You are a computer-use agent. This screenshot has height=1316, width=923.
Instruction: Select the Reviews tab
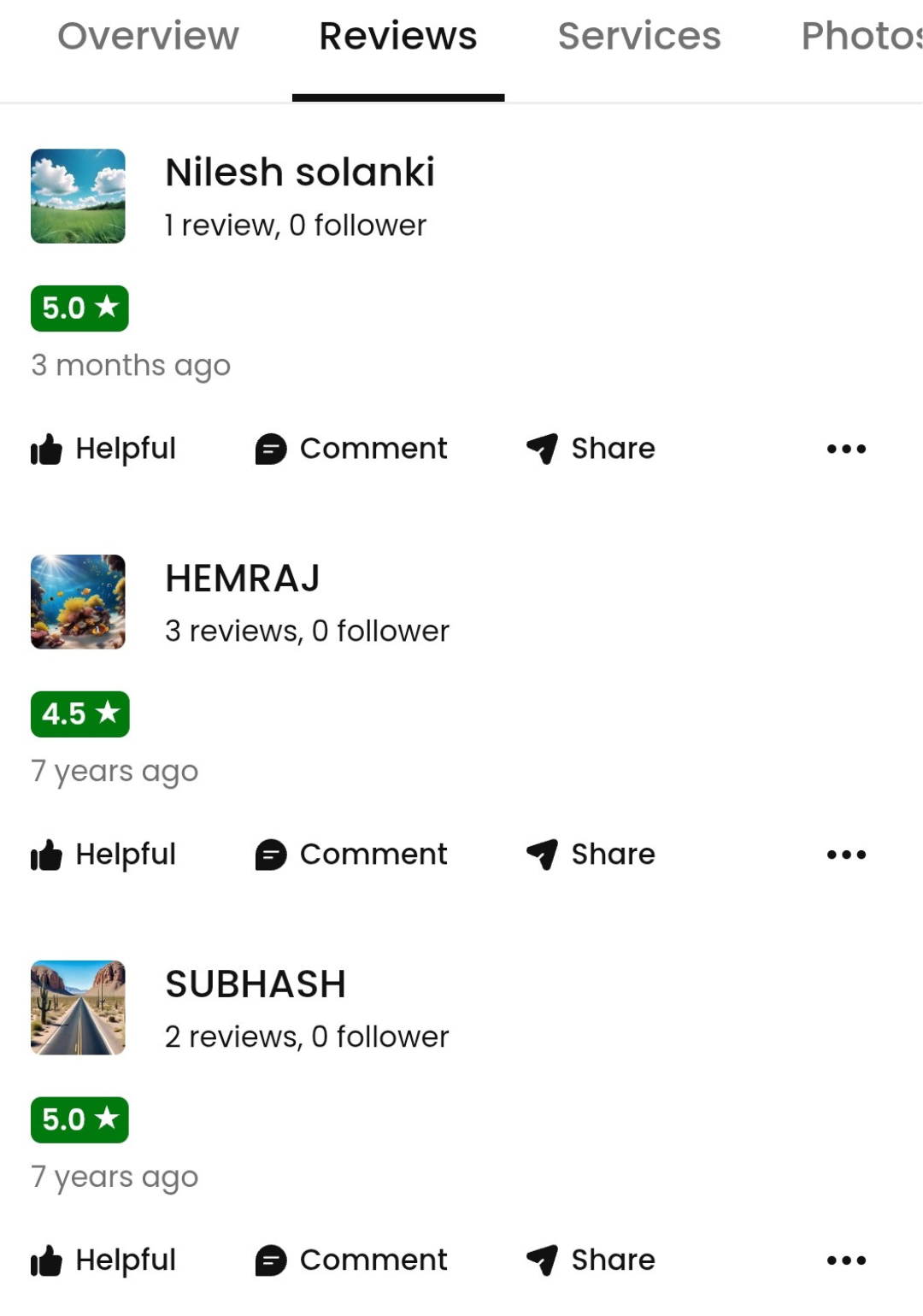(x=398, y=36)
